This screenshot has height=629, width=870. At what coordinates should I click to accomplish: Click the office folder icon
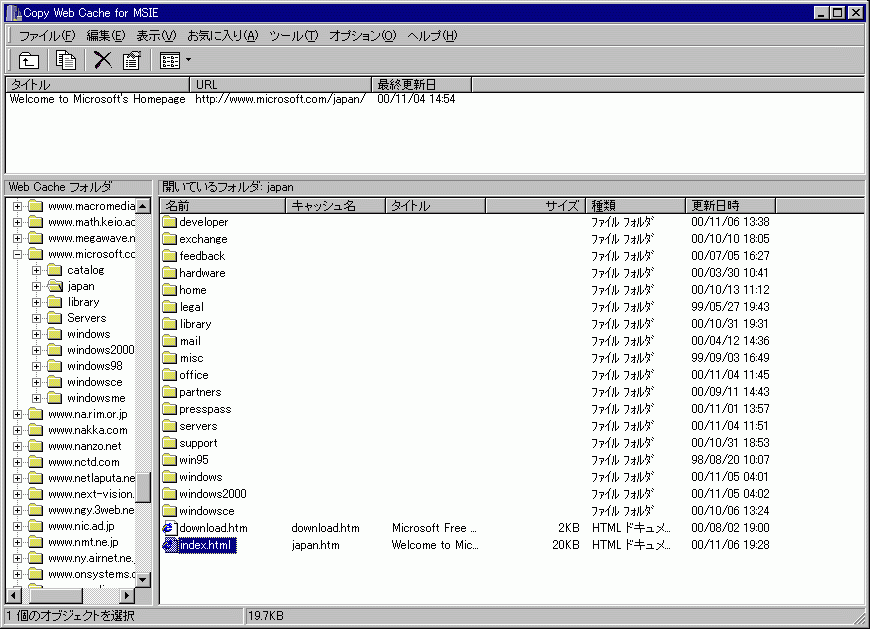(x=169, y=376)
